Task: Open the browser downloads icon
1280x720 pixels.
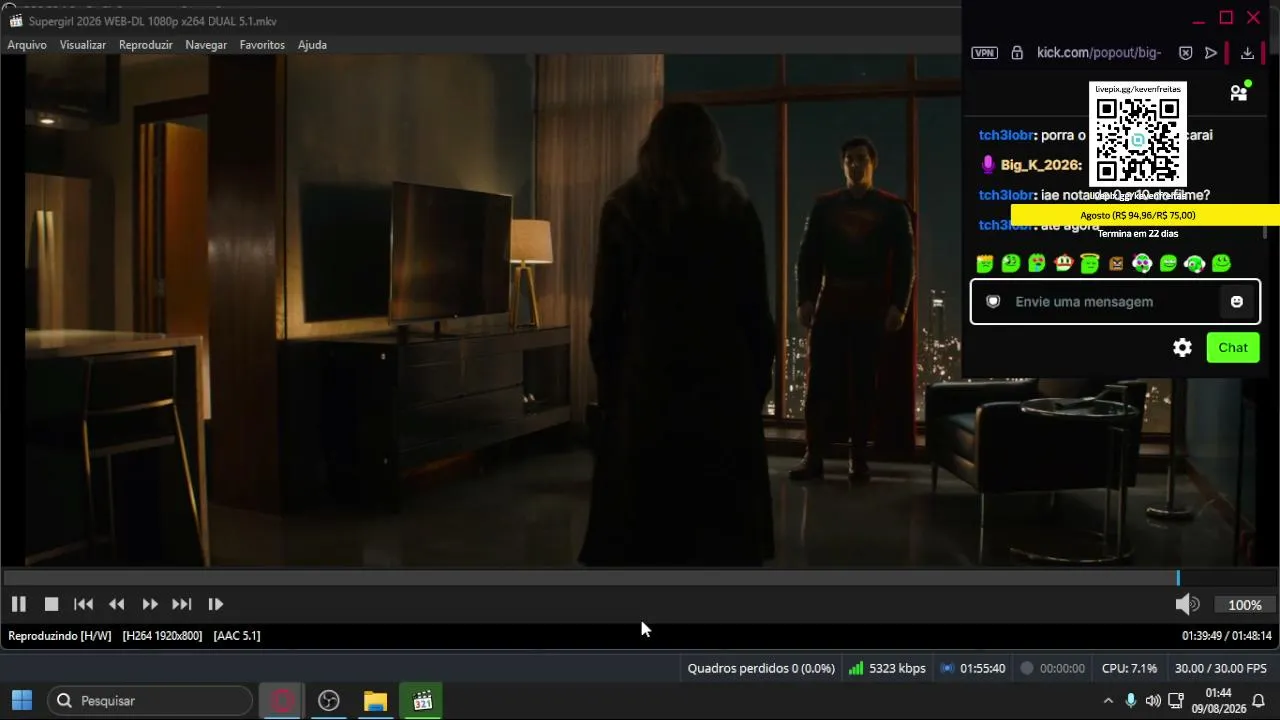Action: [x=1247, y=53]
